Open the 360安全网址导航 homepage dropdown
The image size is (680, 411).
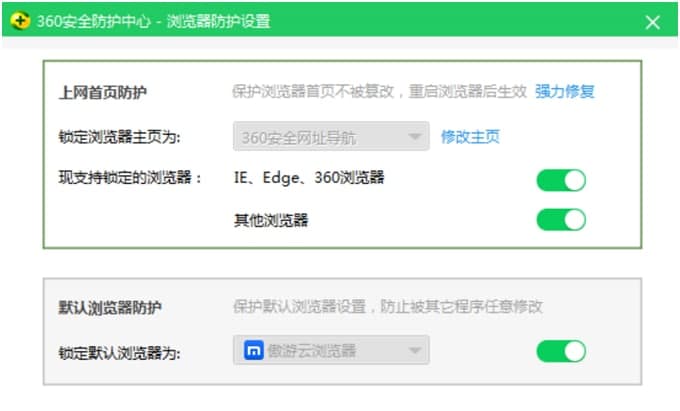click(331, 137)
